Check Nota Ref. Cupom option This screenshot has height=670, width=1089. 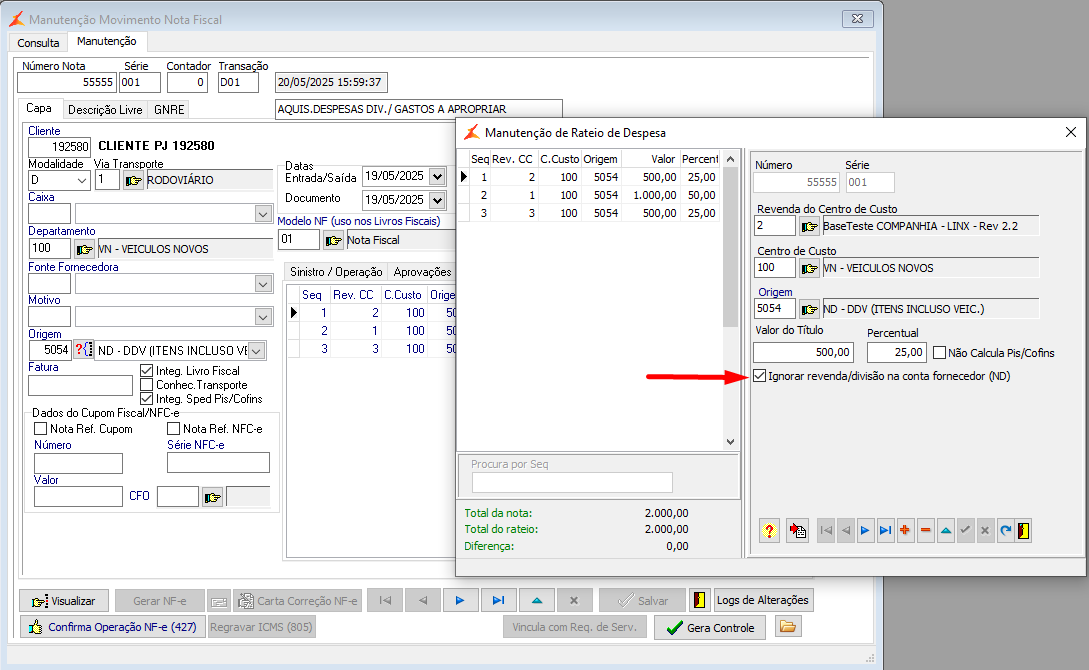click(x=41, y=429)
